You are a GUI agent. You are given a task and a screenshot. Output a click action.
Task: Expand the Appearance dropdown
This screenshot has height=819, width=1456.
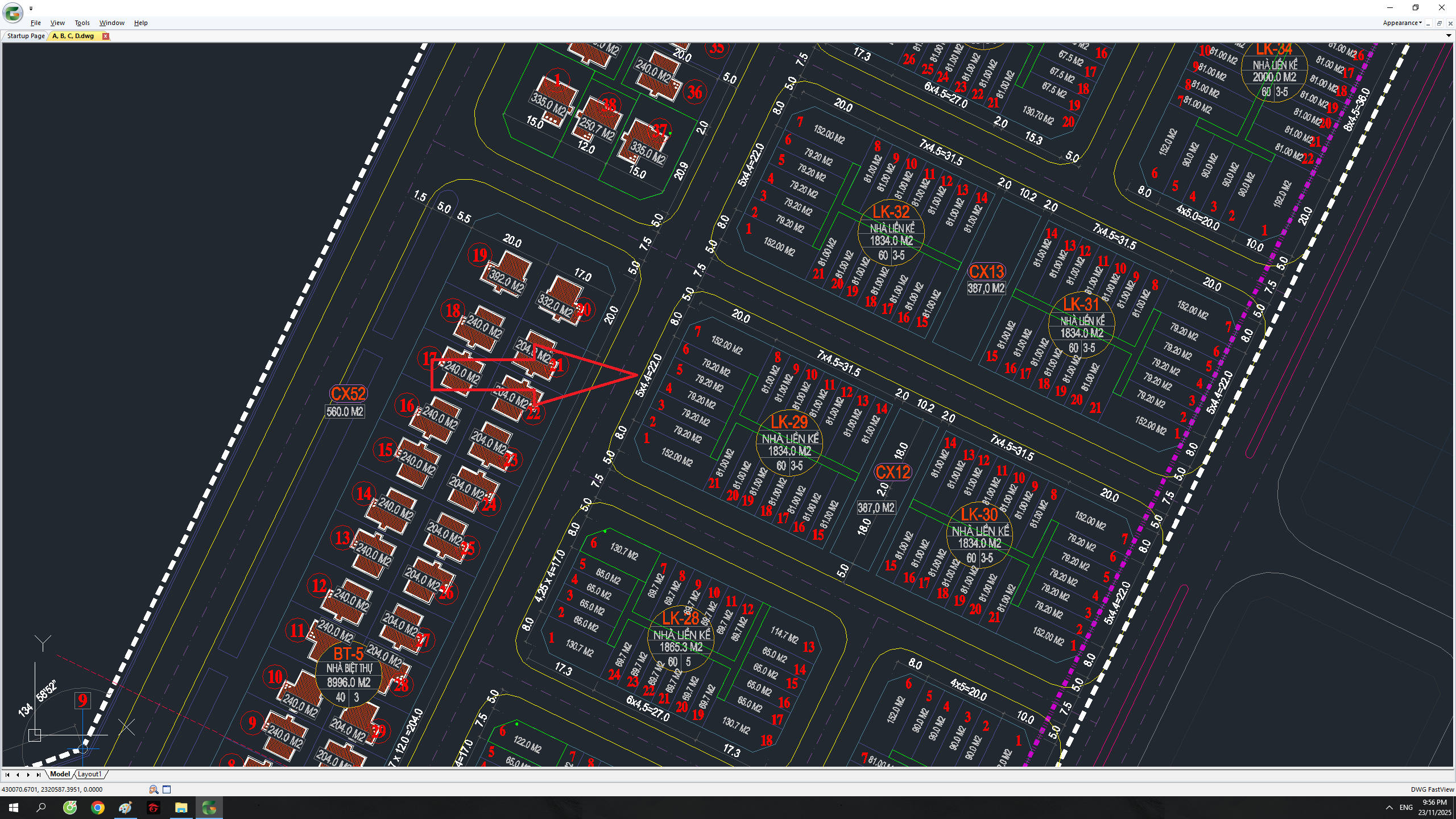pos(1402,23)
